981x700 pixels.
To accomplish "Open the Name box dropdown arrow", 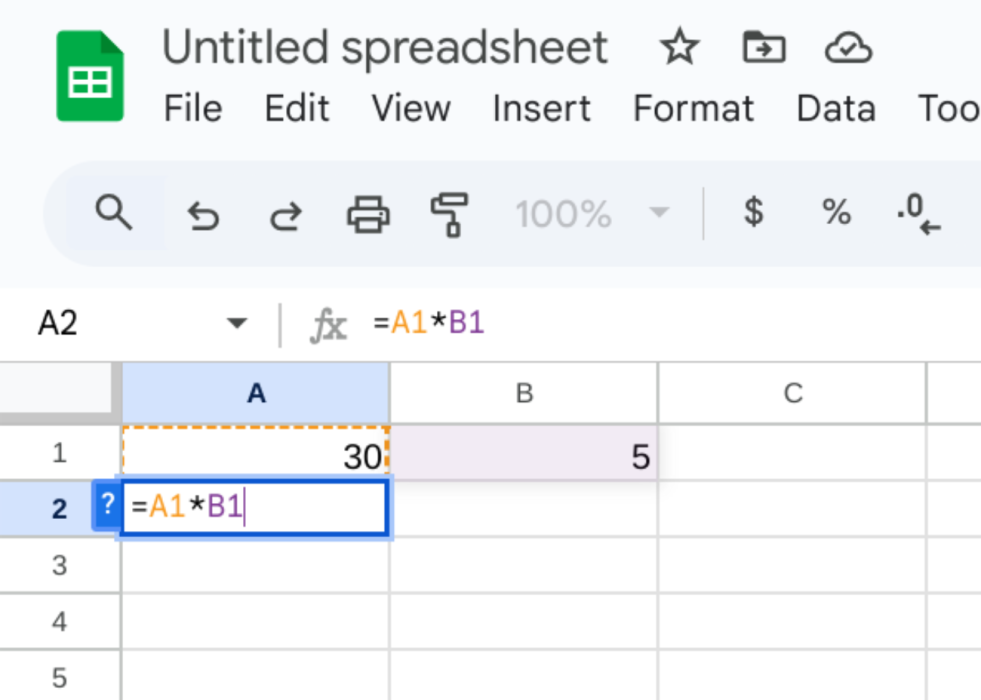I will coord(236,324).
